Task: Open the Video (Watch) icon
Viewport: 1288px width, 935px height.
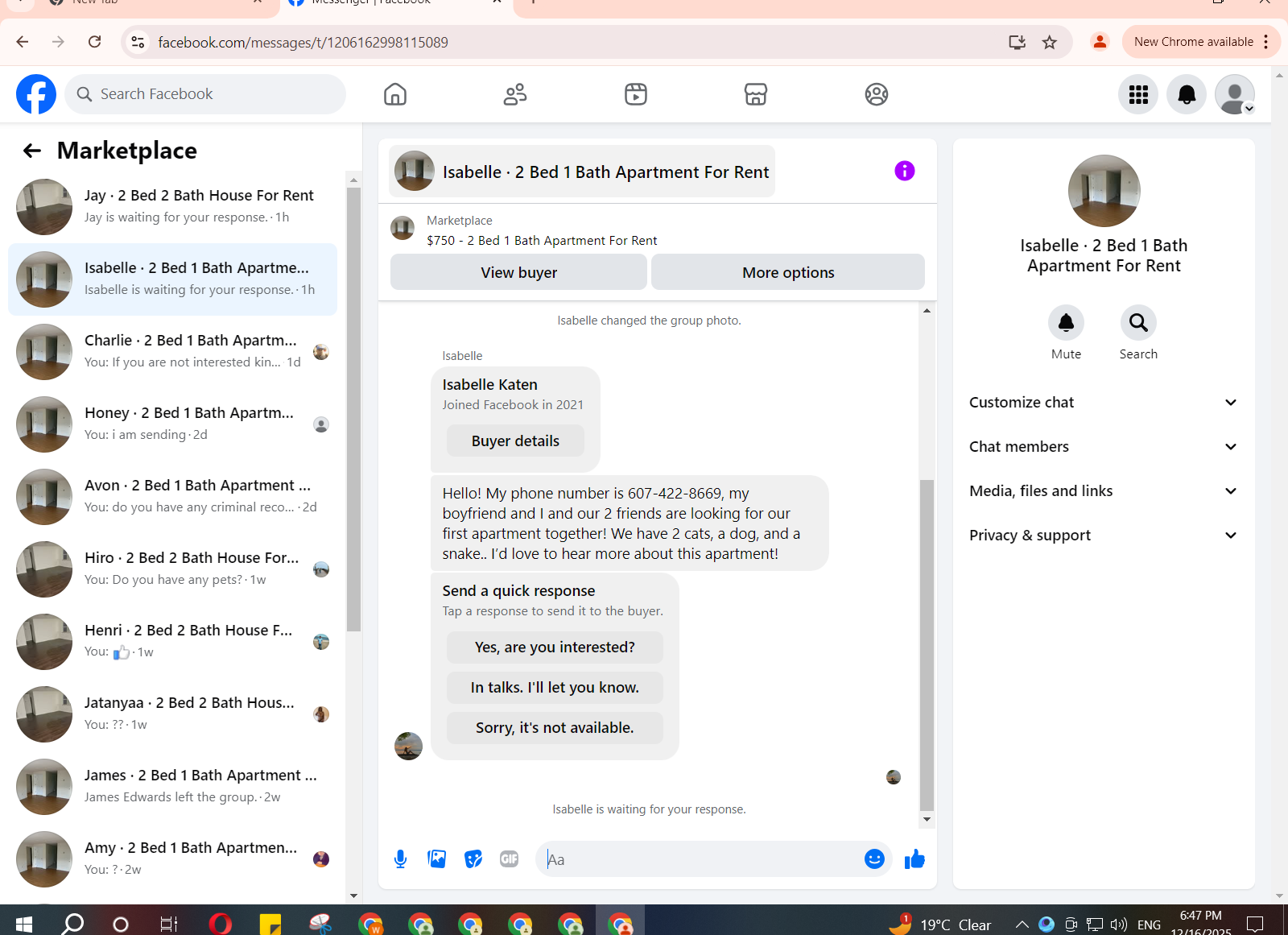Action: 636,94
